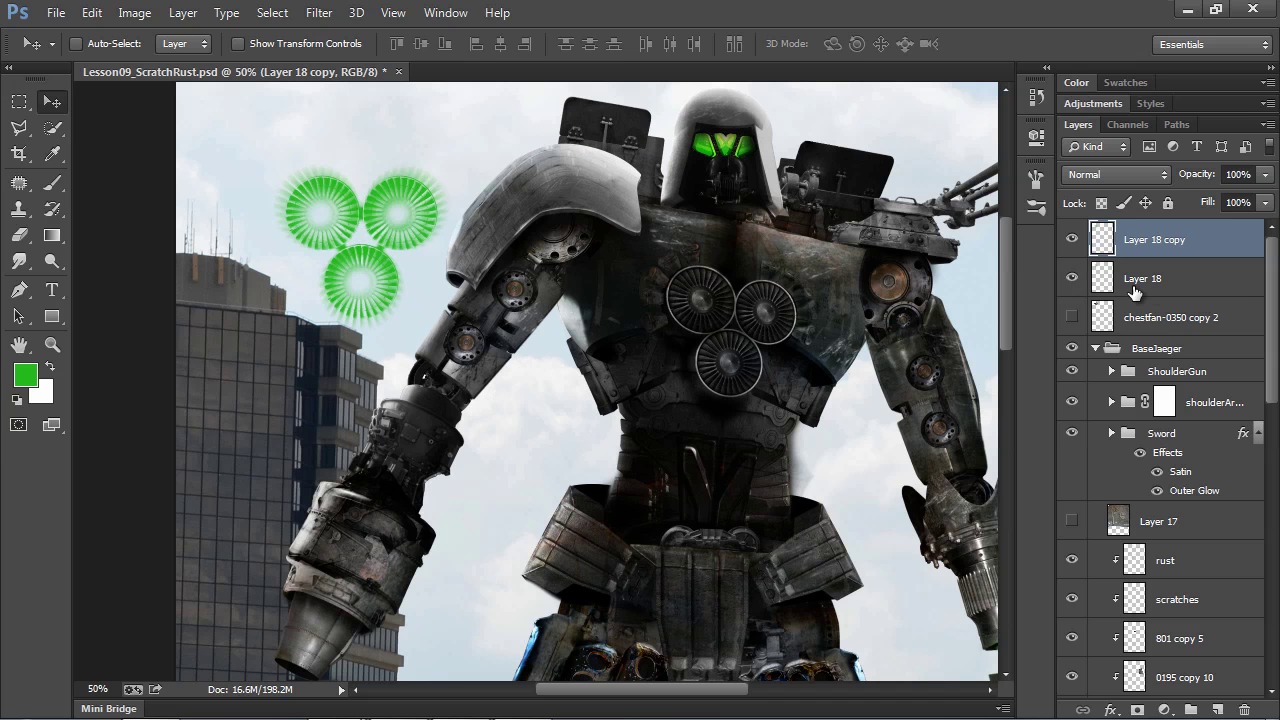Screen dimensions: 1280x720
Task: Open the Mini Bridge panel
Action: [108, 709]
